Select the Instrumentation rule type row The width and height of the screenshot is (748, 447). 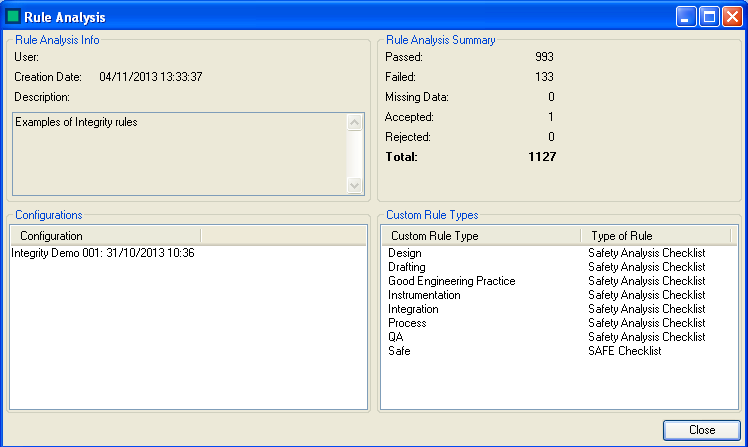point(425,296)
